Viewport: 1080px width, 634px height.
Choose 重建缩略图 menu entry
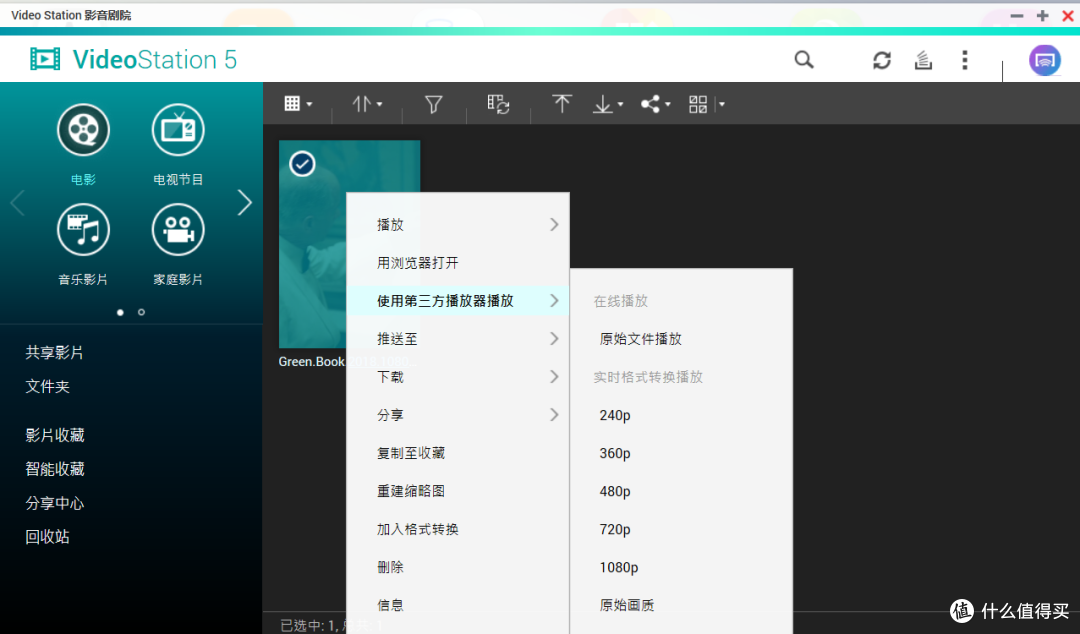point(458,491)
